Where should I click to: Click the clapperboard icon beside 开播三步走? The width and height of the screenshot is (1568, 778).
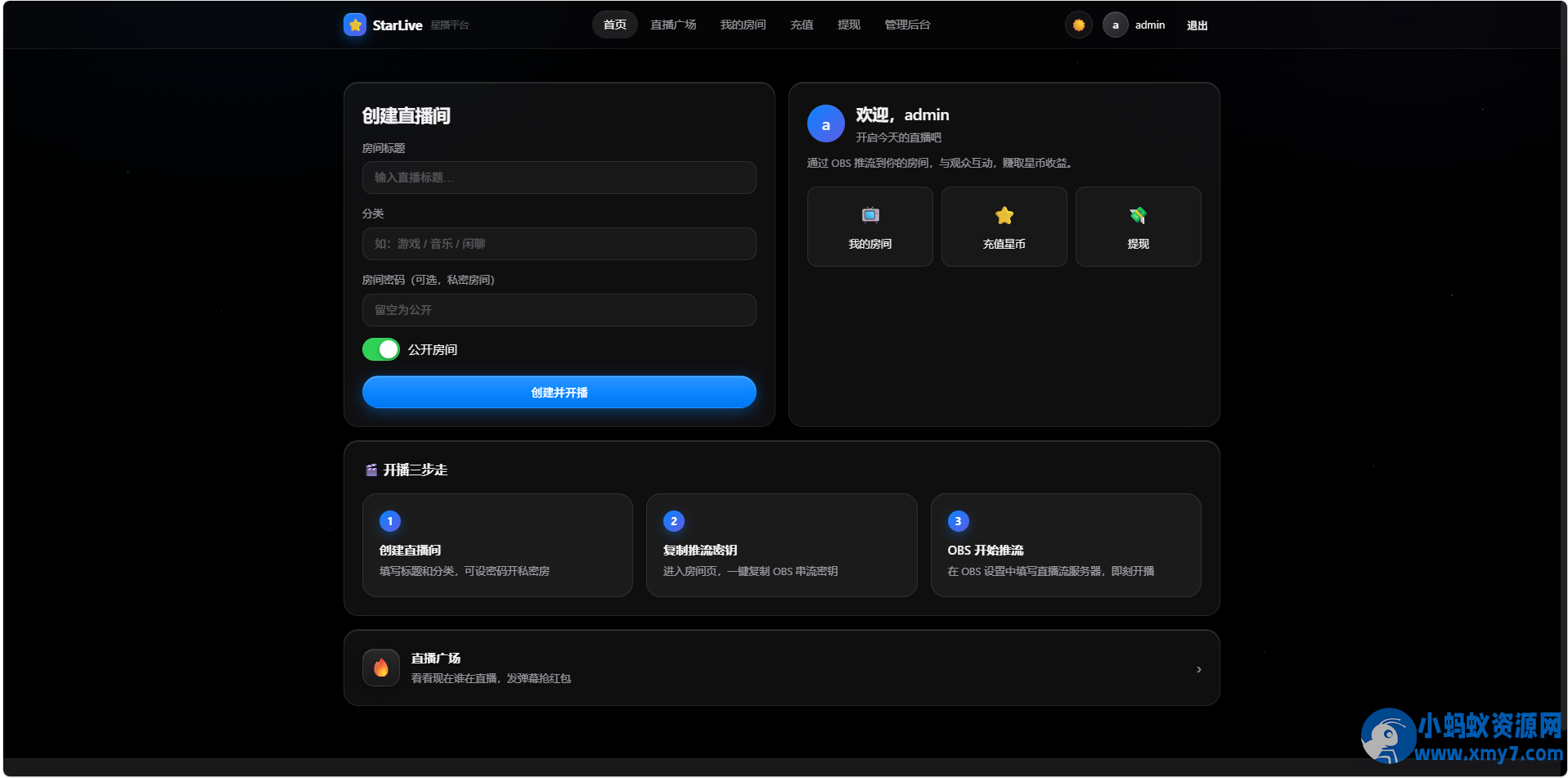click(371, 470)
